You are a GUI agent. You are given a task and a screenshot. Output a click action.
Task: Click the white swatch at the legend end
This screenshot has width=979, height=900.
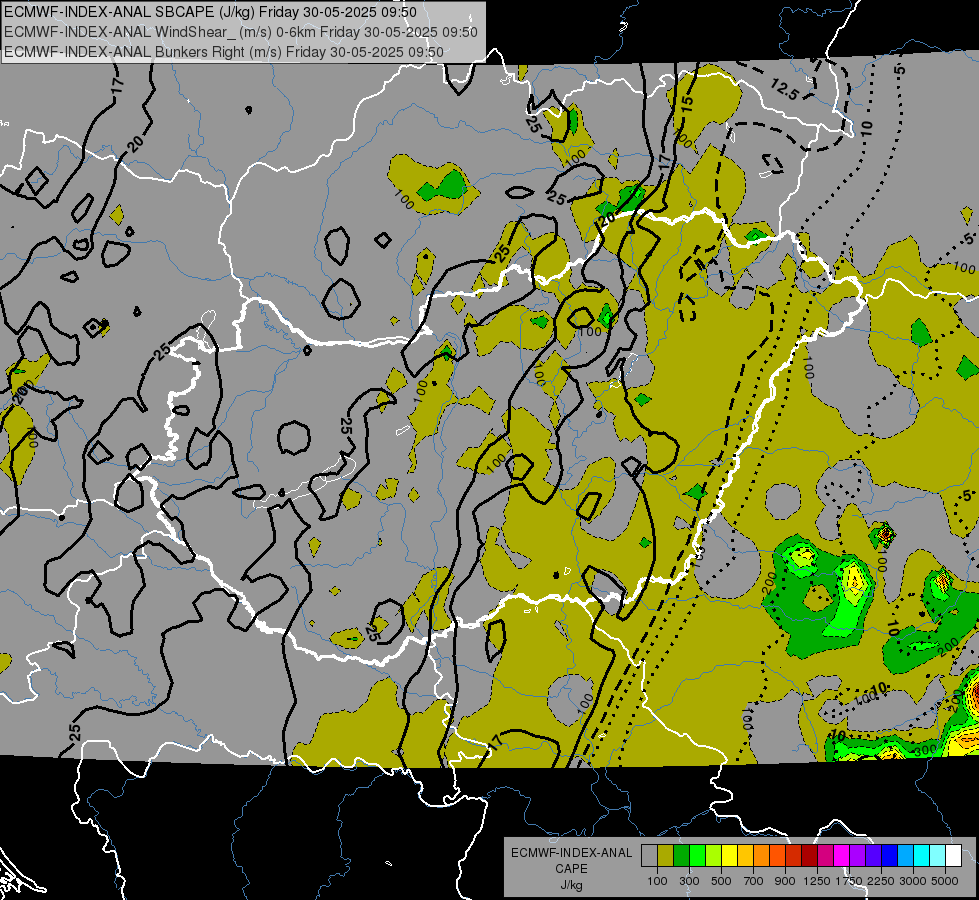[954, 855]
